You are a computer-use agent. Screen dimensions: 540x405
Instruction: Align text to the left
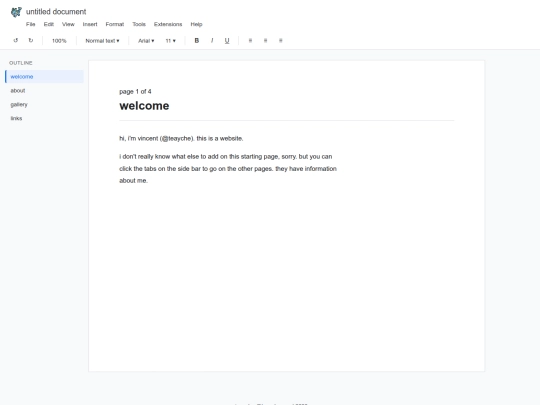(250, 41)
